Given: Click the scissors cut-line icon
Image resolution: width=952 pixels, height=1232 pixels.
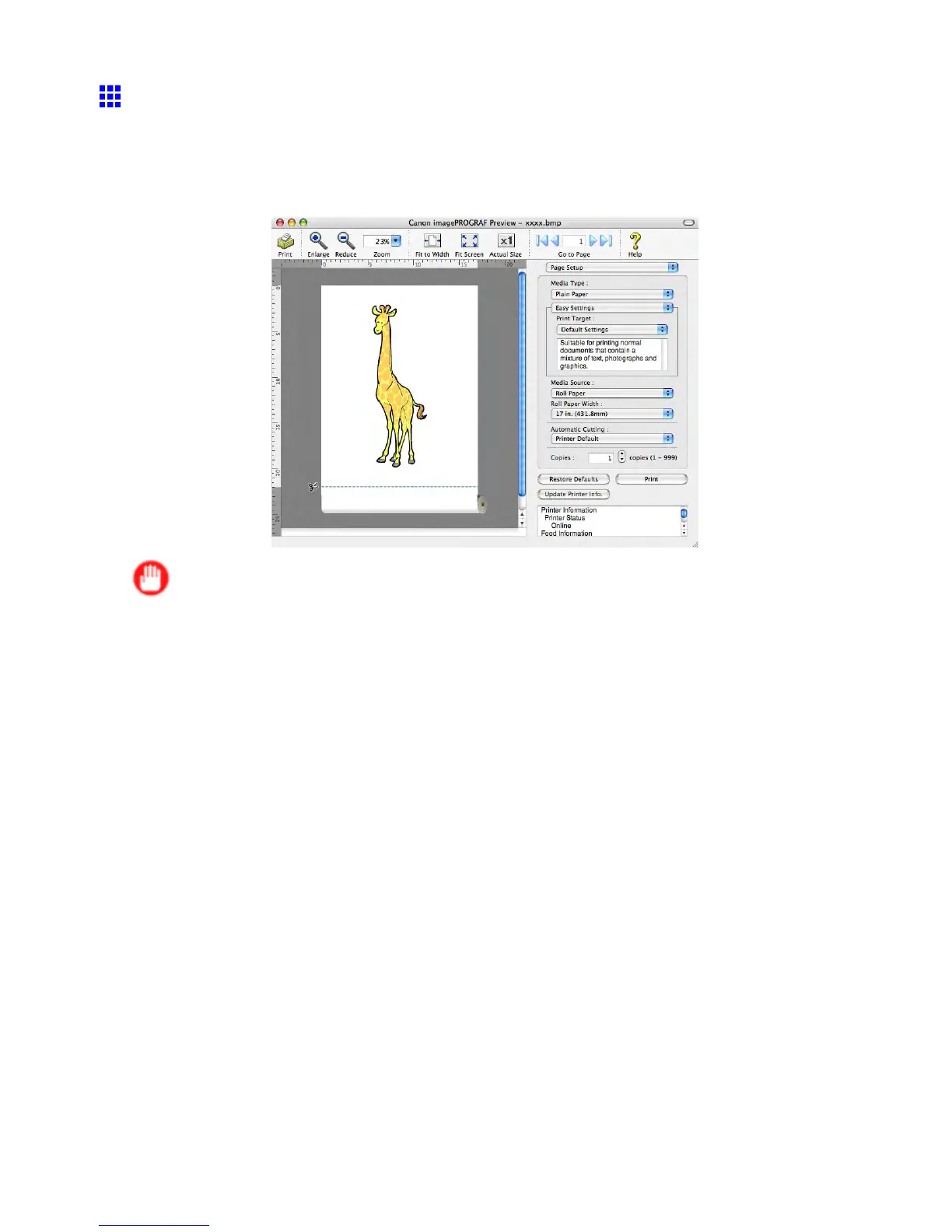Looking at the screenshot, I should tap(313, 487).
